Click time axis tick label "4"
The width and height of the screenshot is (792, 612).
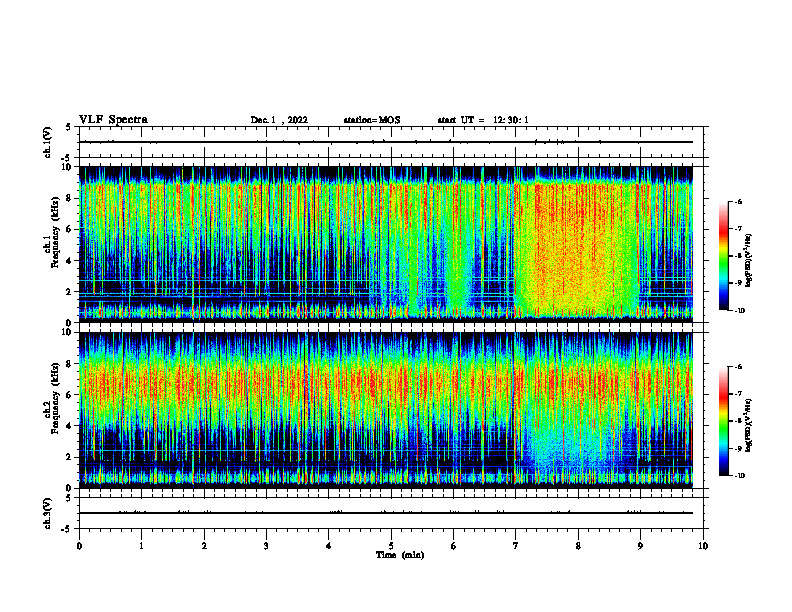coord(329,546)
